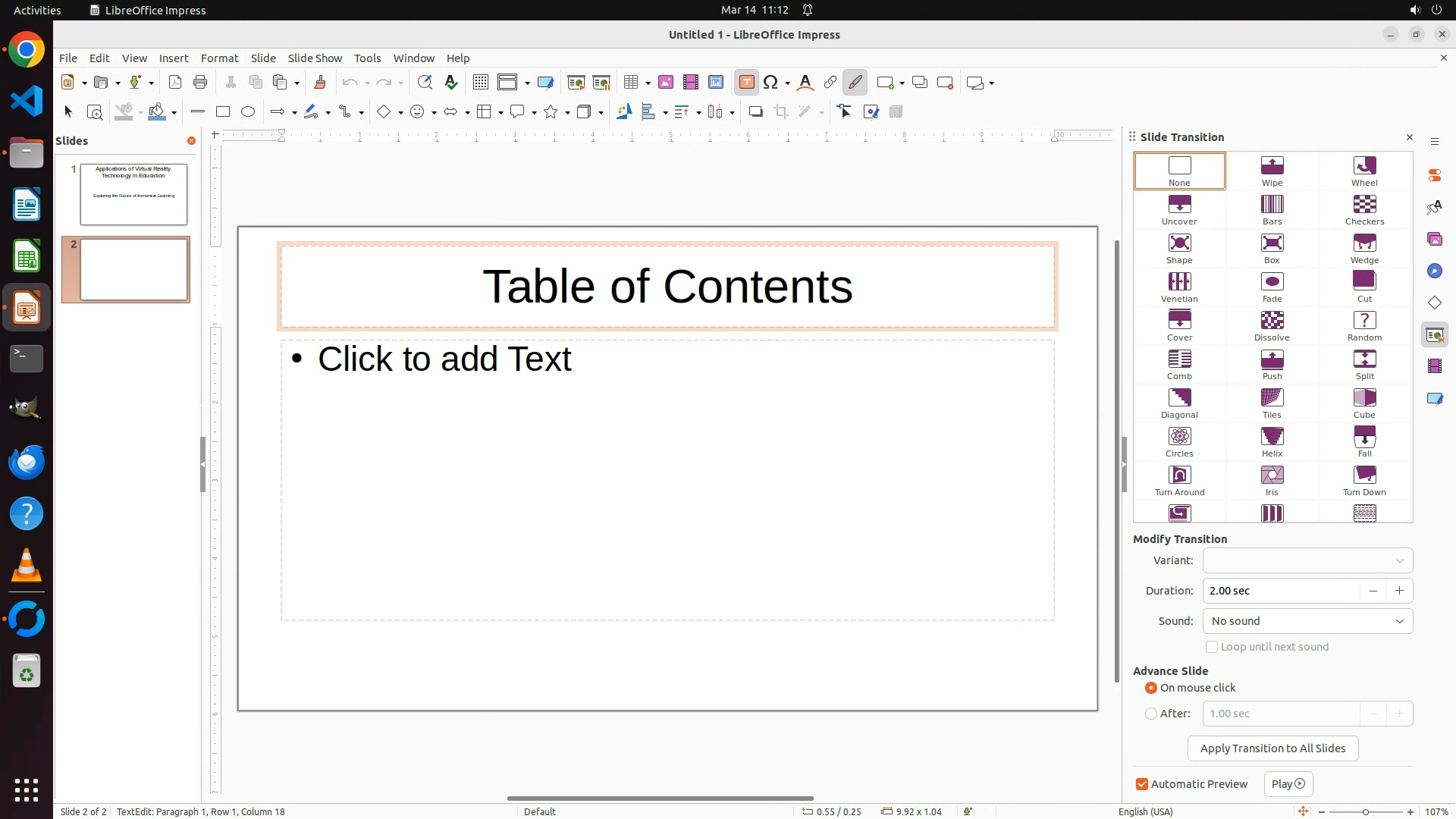Click the Insert Table toolbar icon
The width and height of the screenshot is (1456, 819).
(x=630, y=83)
